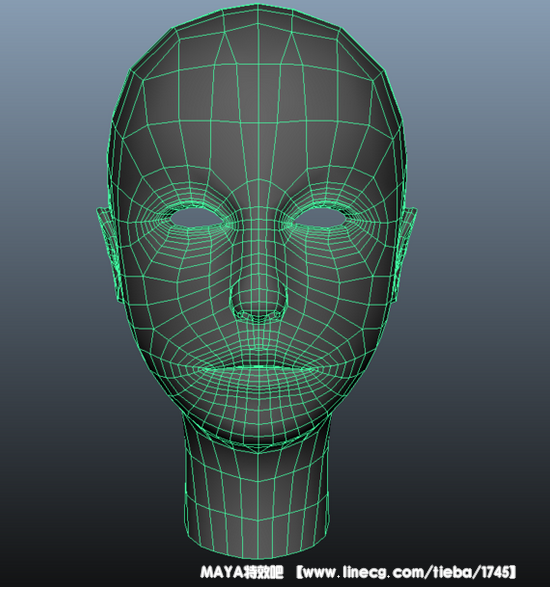The width and height of the screenshot is (550, 589).
Task: Click the center of the lips seam
Action: click(258, 368)
